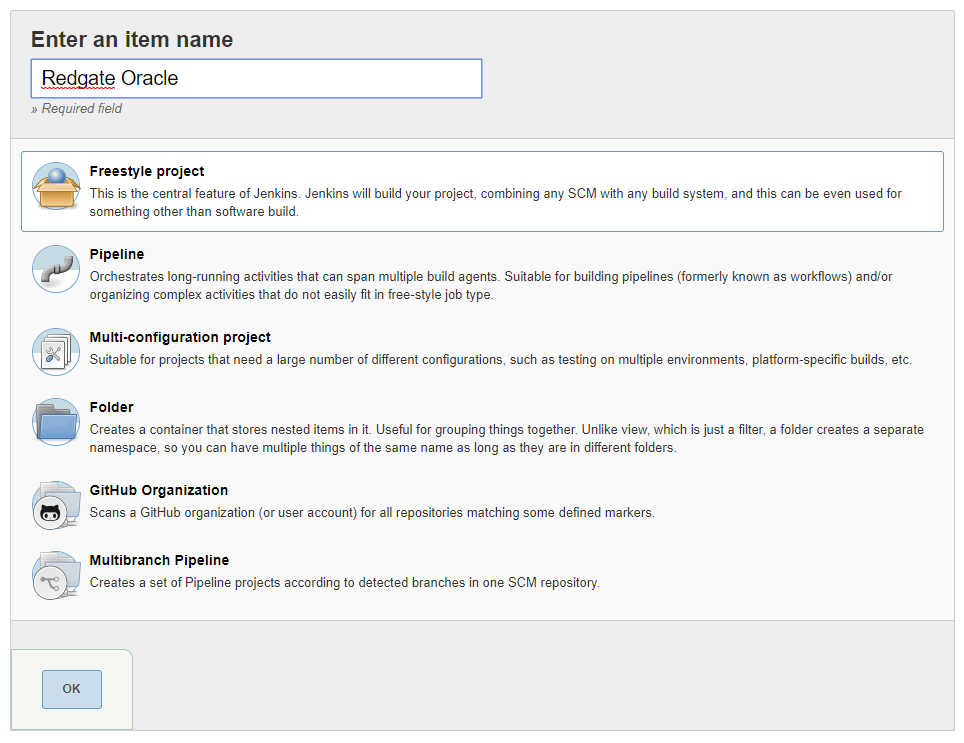
Task: Click the Multi-configuration description about different configurations
Action: pyautogui.click(x=500, y=360)
